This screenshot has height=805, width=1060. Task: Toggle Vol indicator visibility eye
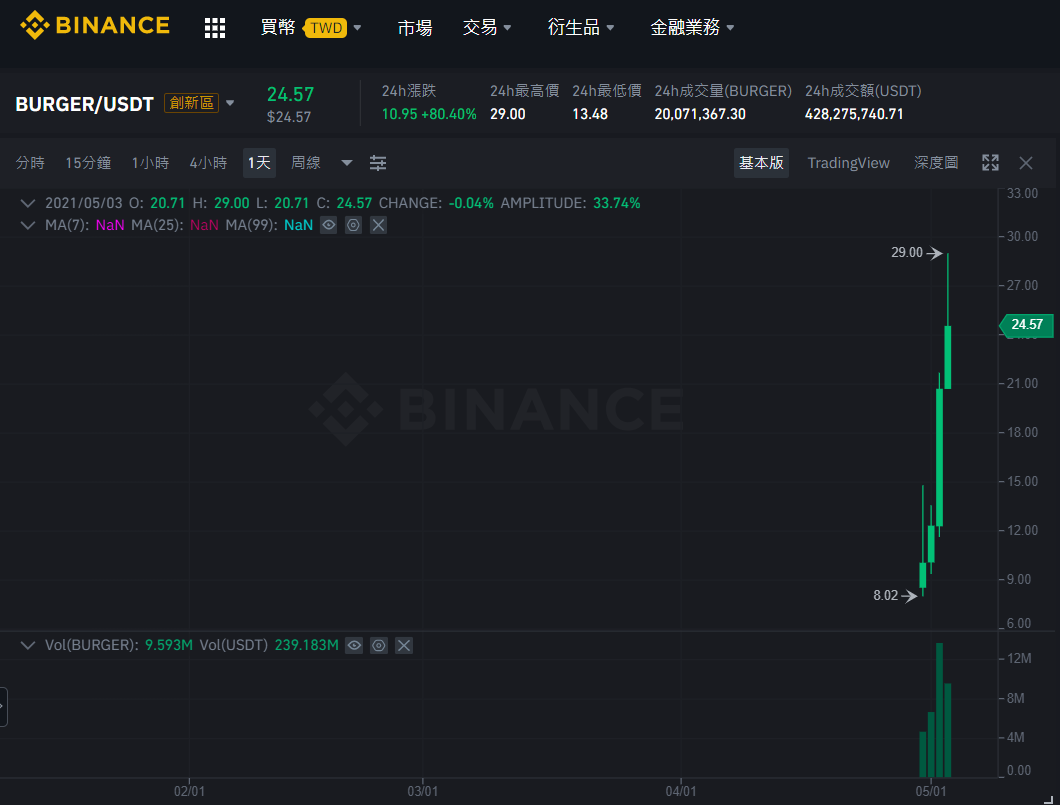click(354, 645)
